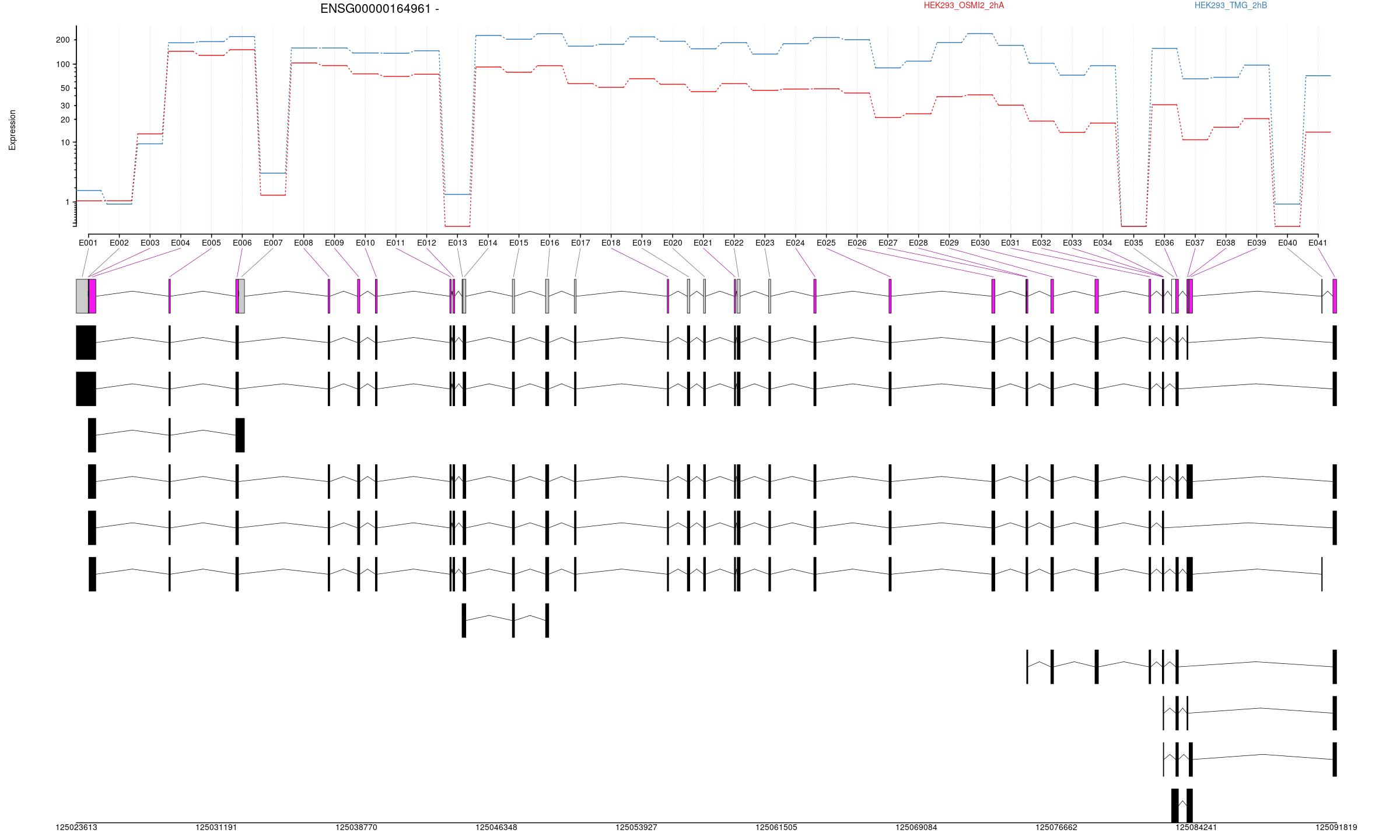Click exon label E014
Screen dimensions: 1400x840
488,243
